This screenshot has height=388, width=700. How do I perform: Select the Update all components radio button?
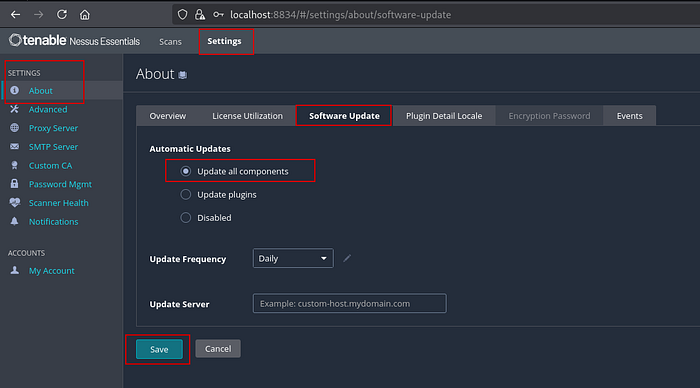186,171
